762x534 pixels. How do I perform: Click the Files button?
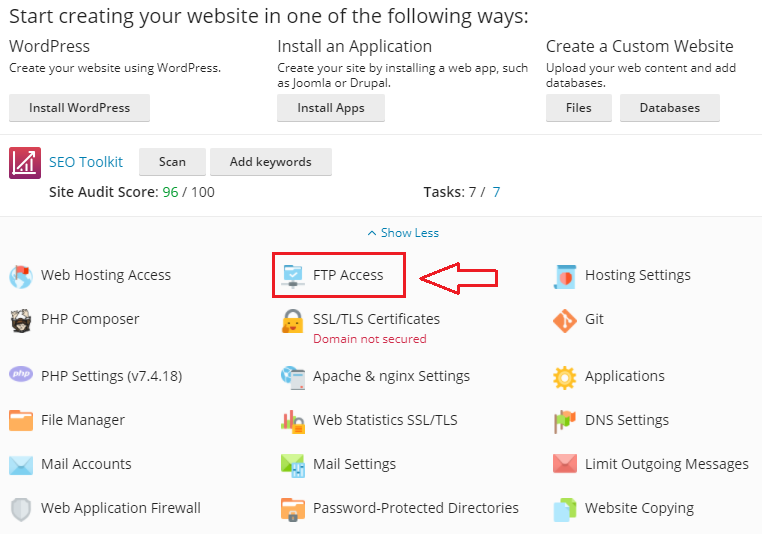[x=579, y=108]
